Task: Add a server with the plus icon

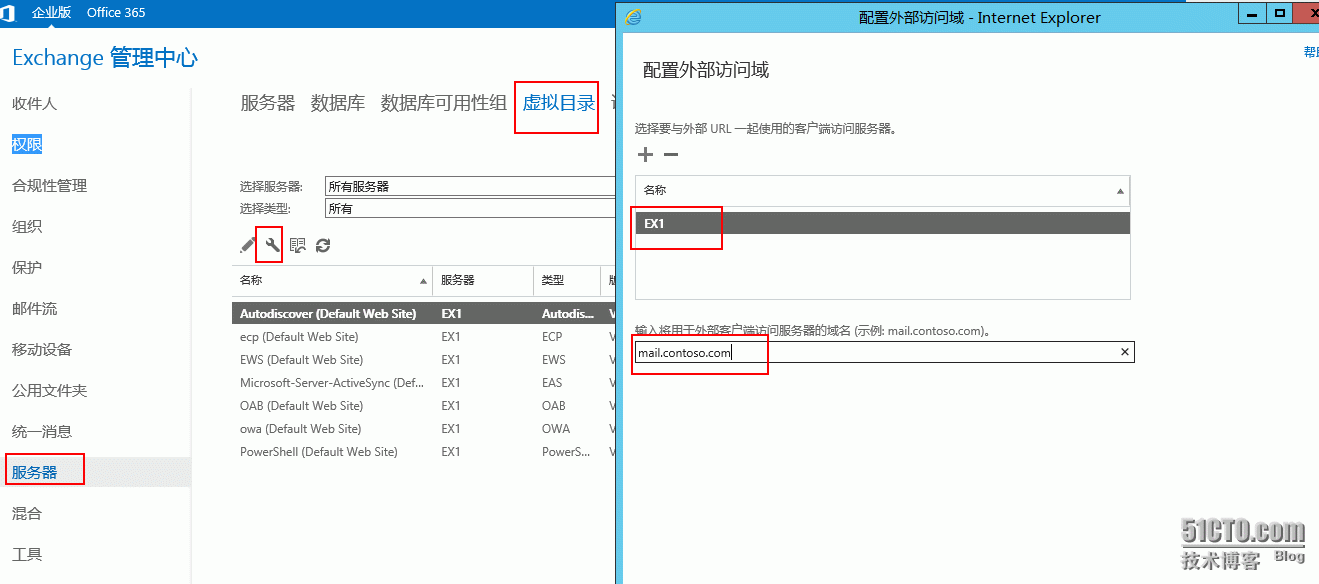Action: click(x=645, y=155)
